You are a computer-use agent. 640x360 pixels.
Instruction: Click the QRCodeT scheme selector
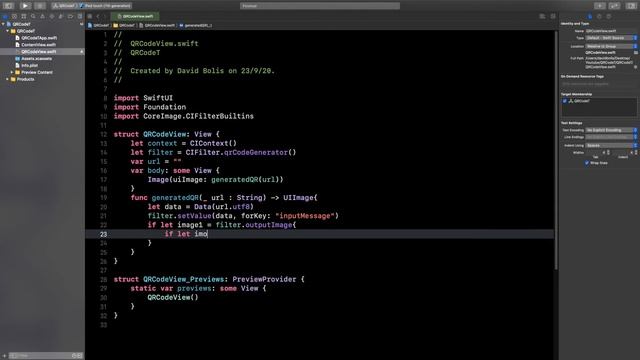coord(65,6)
